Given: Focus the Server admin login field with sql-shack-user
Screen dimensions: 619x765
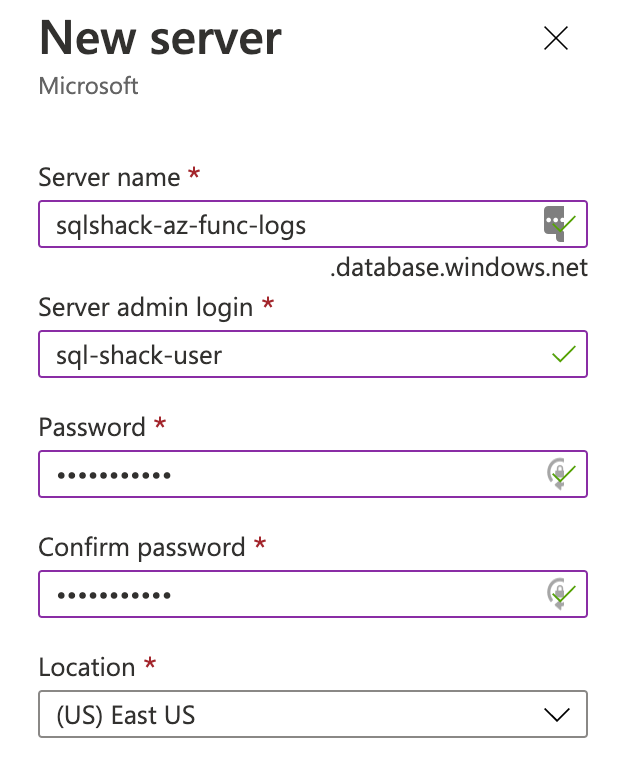Looking at the screenshot, I should point(280,354).
